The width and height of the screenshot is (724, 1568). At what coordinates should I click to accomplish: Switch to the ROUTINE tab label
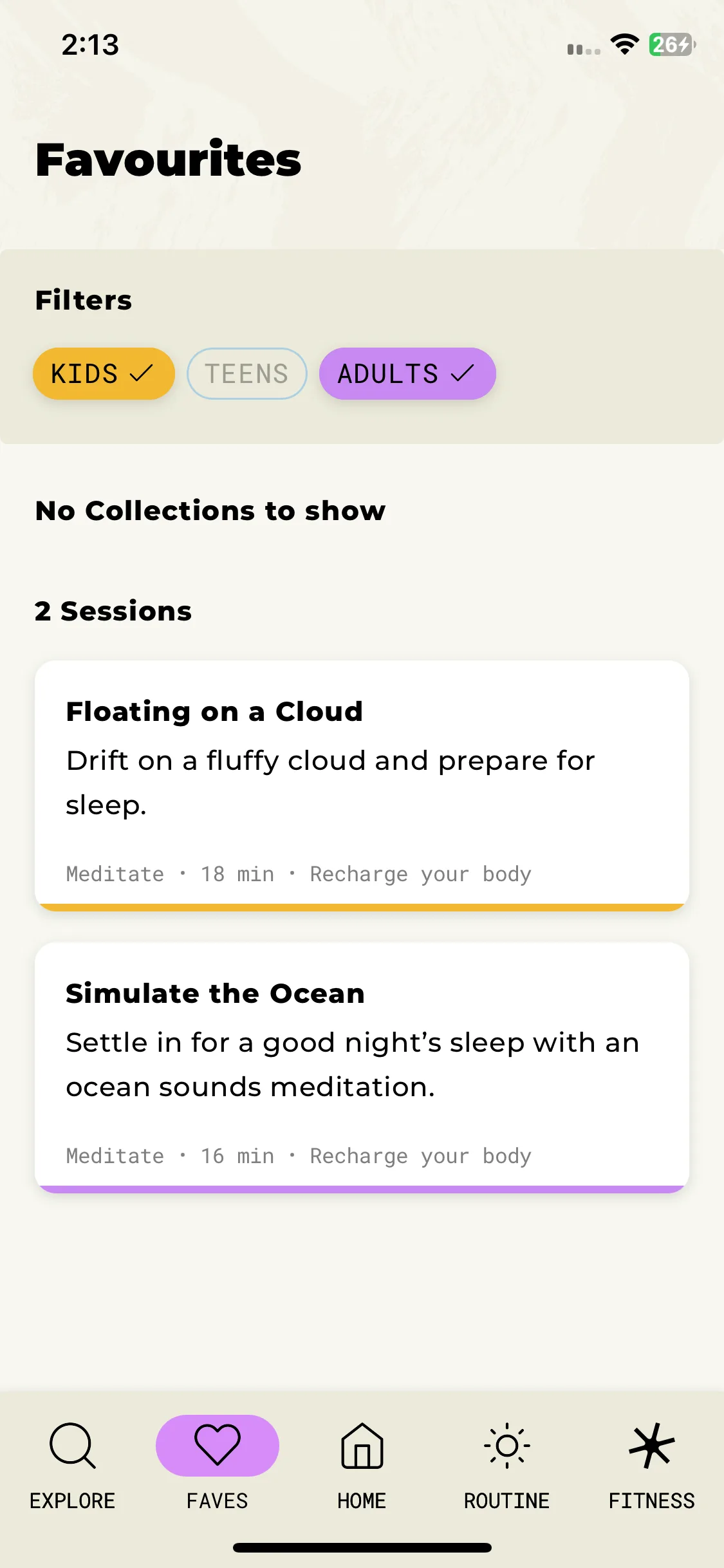507,1500
